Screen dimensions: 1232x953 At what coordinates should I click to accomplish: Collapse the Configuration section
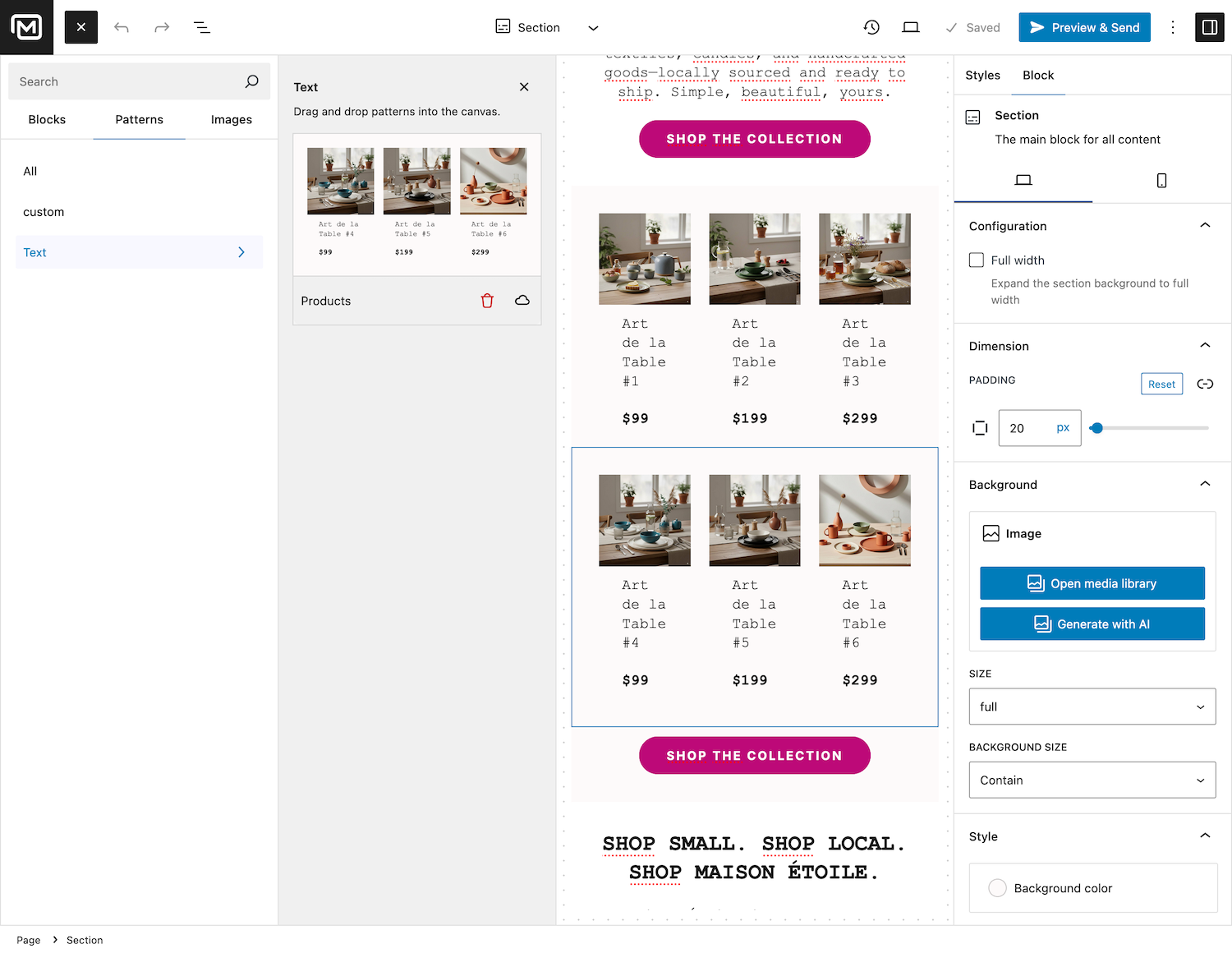(1205, 226)
